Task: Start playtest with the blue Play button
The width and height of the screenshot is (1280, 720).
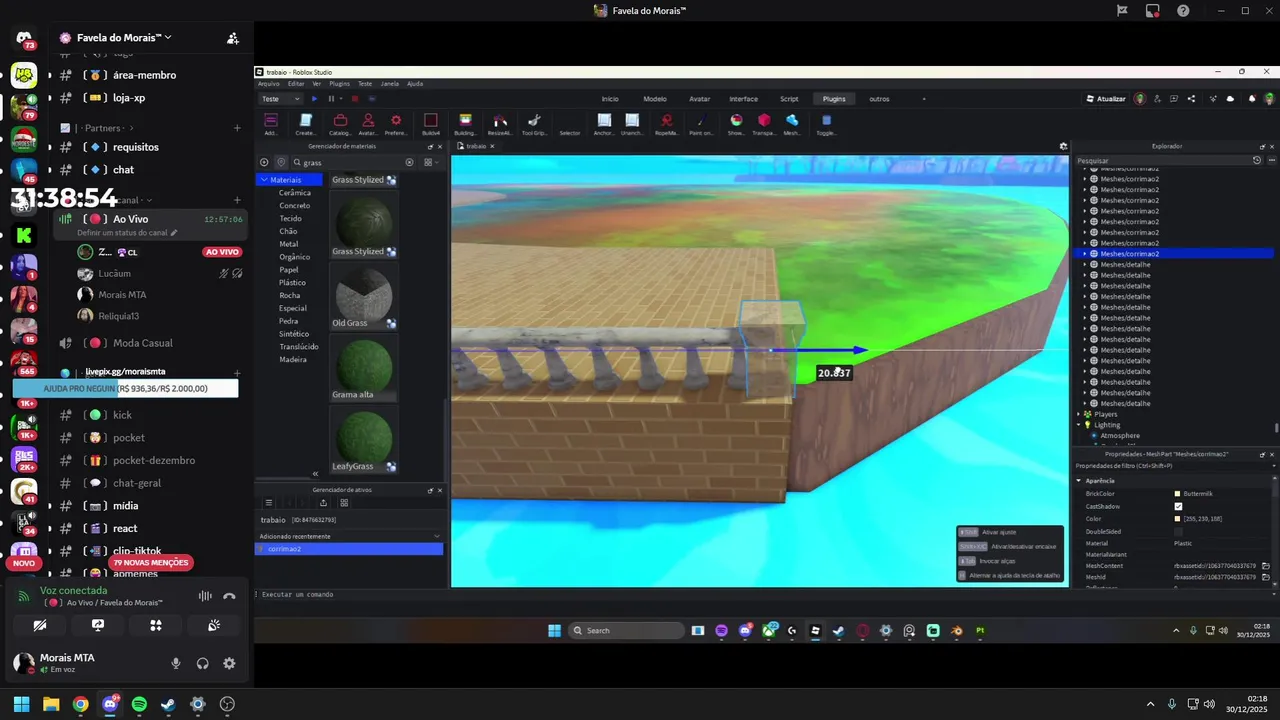Action: [x=314, y=99]
